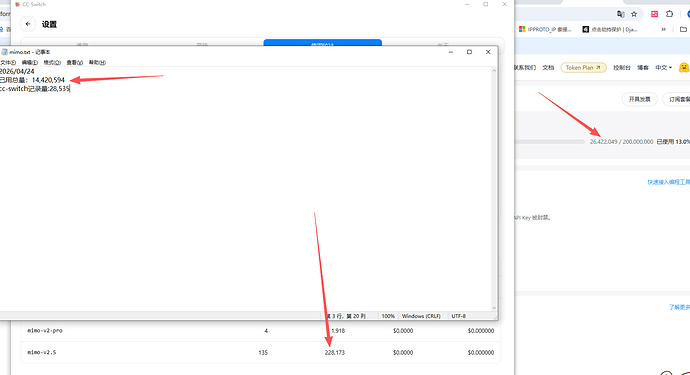
Task: Open 文档 in the page navigation
Action: (x=548, y=68)
